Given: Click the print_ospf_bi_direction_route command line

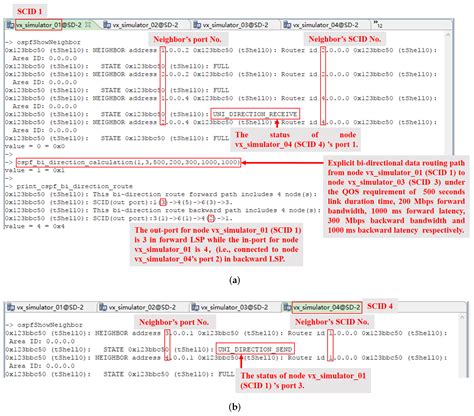Looking at the screenshot, I should pyautogui.click(x=74, y=186).
